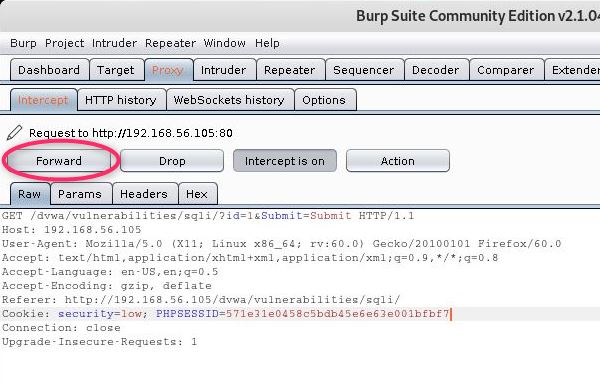Click the pencil edit icon beside the request target
This screenshot has width=600, height=387.
[15, 133]
